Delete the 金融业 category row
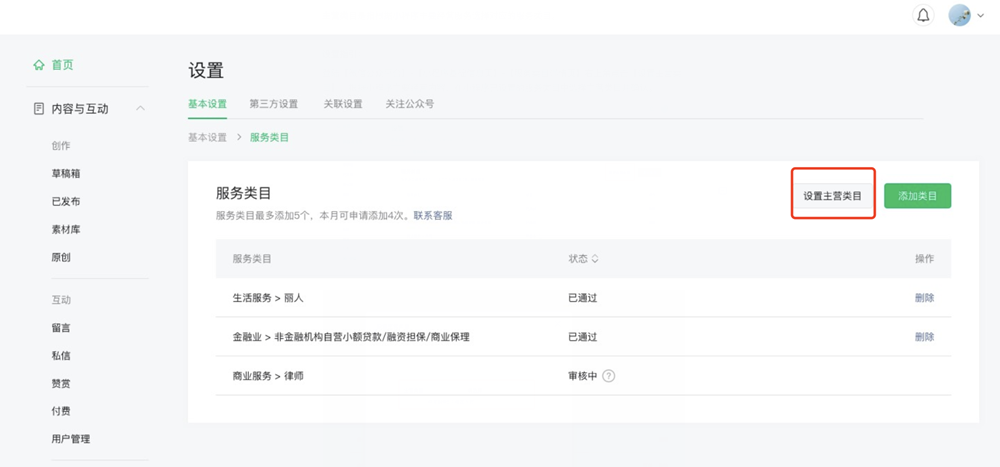Image resolution: width=1000 pixels, height=467 pixels. coord(924,337)
